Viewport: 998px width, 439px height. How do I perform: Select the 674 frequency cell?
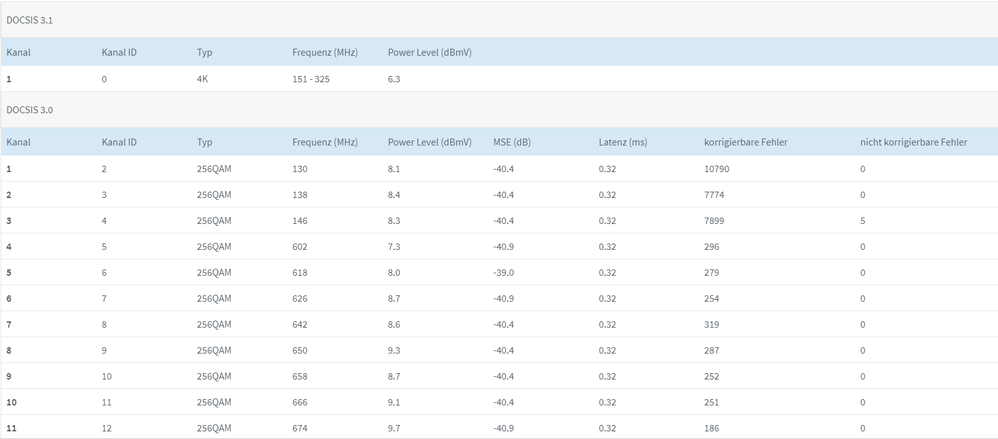pos(300,429)
